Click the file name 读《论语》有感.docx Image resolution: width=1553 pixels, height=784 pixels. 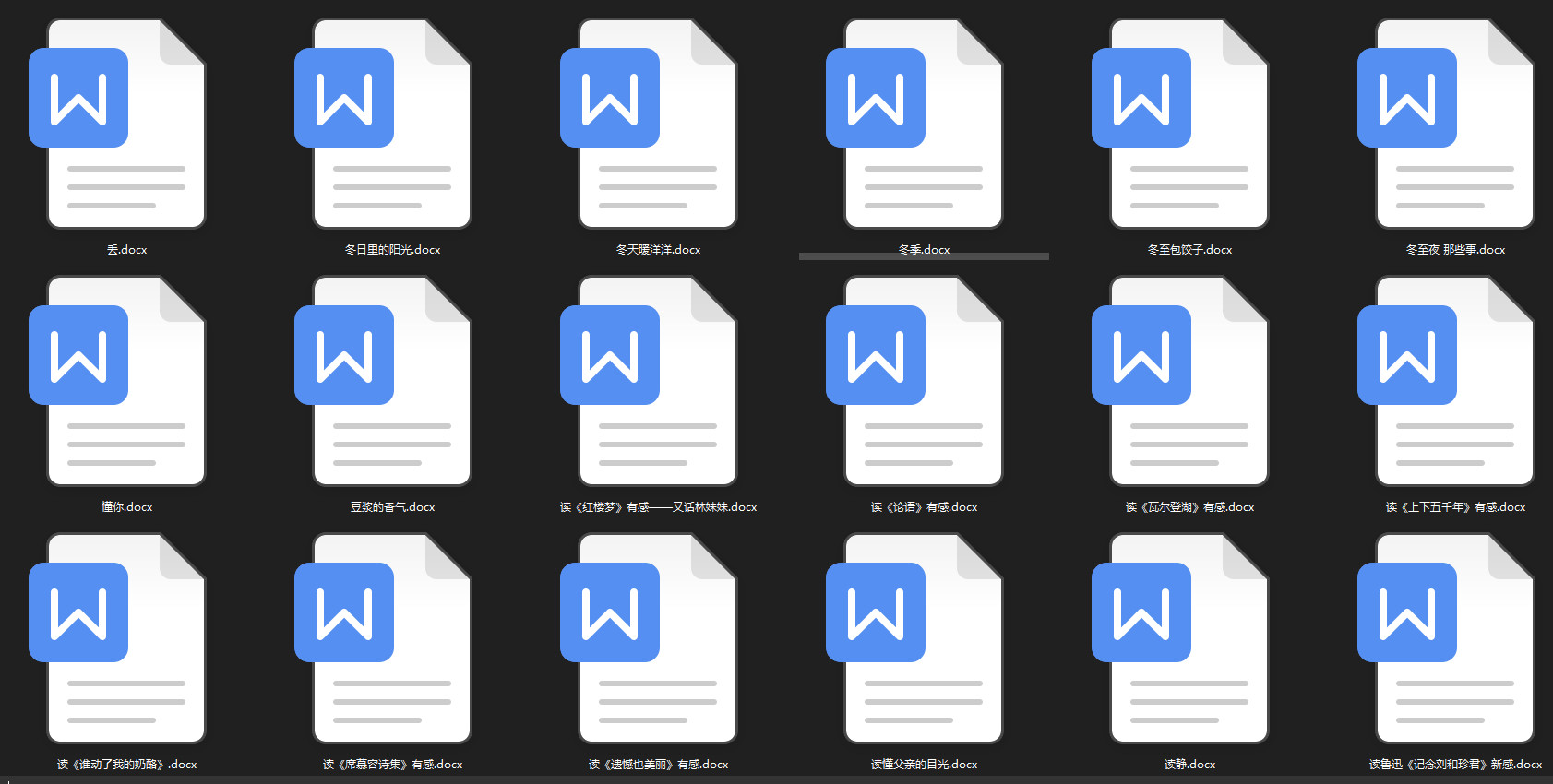pos(925,506)
